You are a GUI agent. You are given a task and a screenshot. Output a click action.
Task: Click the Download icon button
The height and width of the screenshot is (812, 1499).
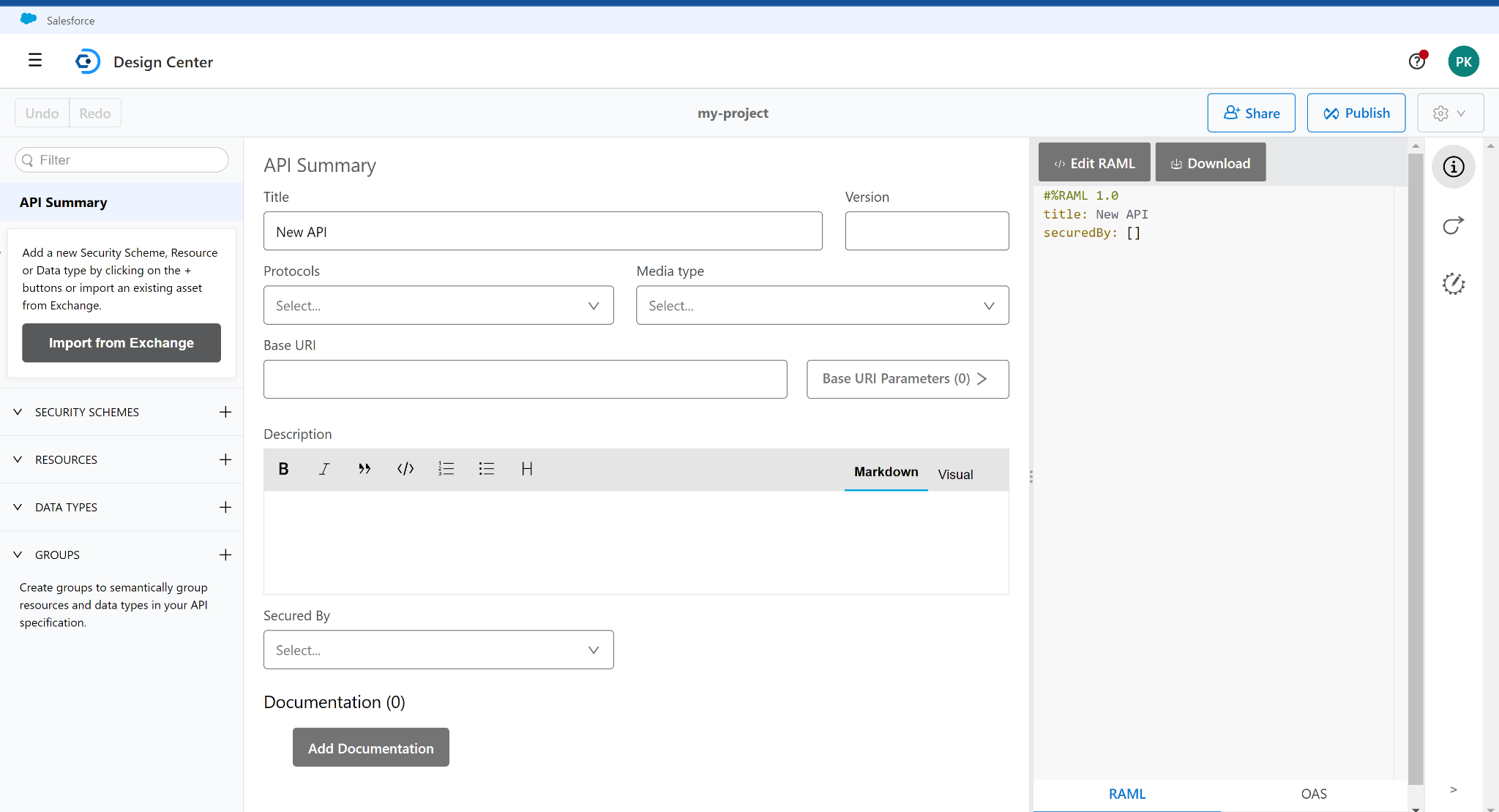coord(1176,163)
